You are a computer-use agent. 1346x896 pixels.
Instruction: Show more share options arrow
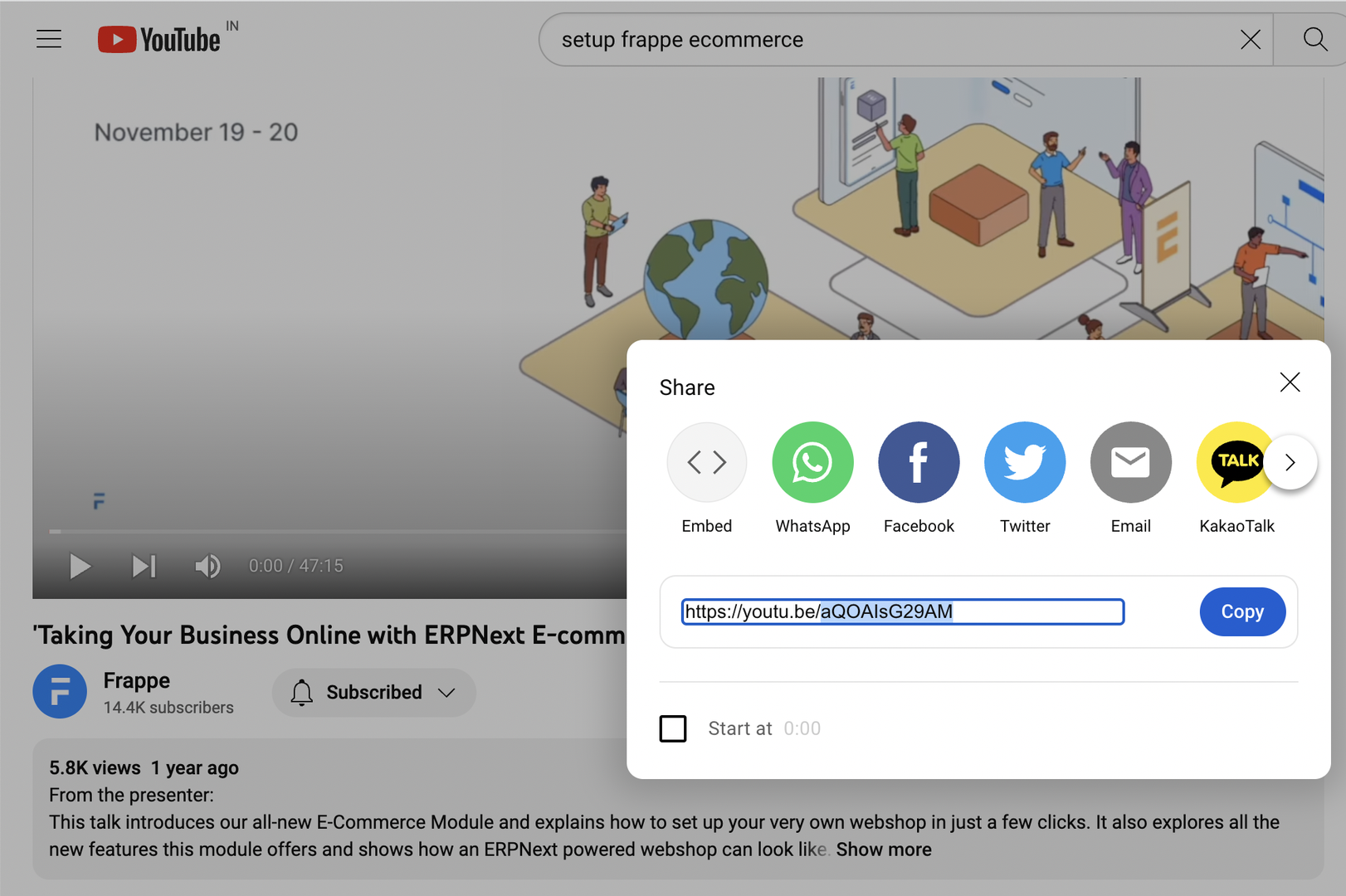point(1290,462)
